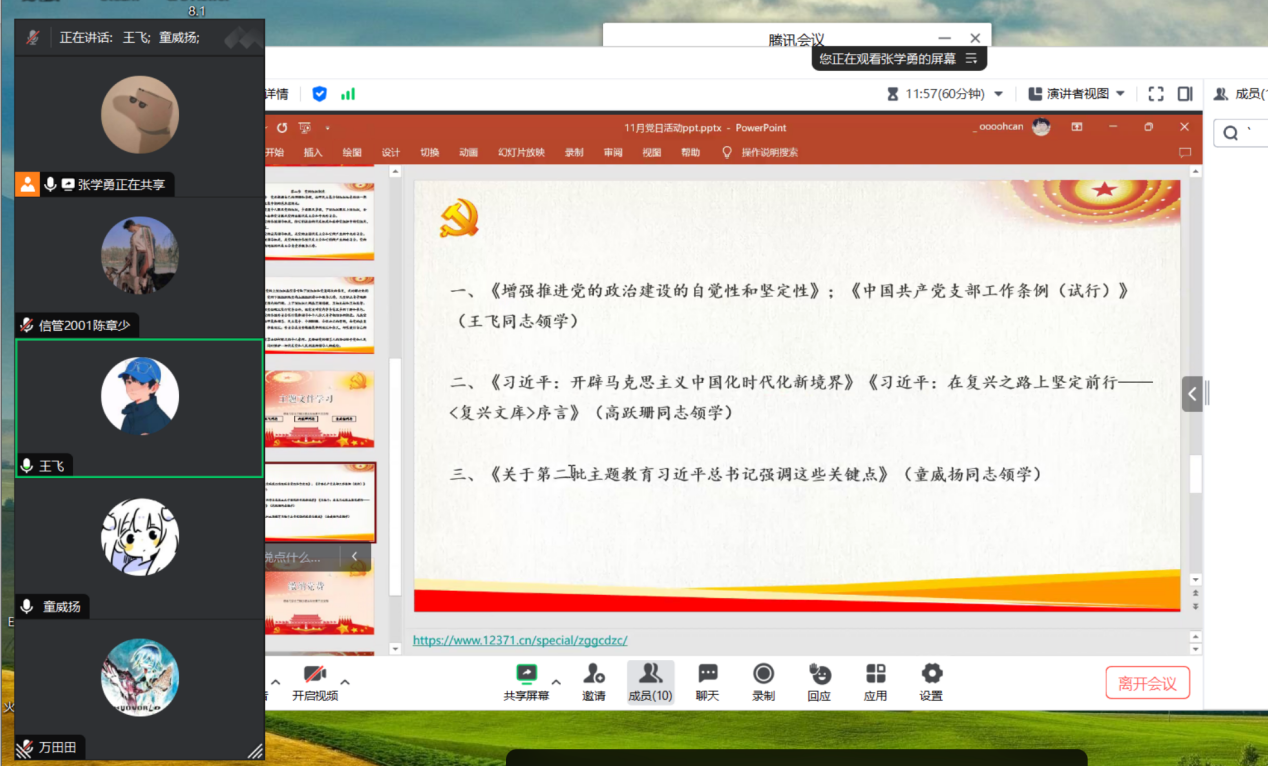Select the 王飞 participant video tile
Image resolution: width=1268 pixels, height=766 pixels.
click(140, 408)
